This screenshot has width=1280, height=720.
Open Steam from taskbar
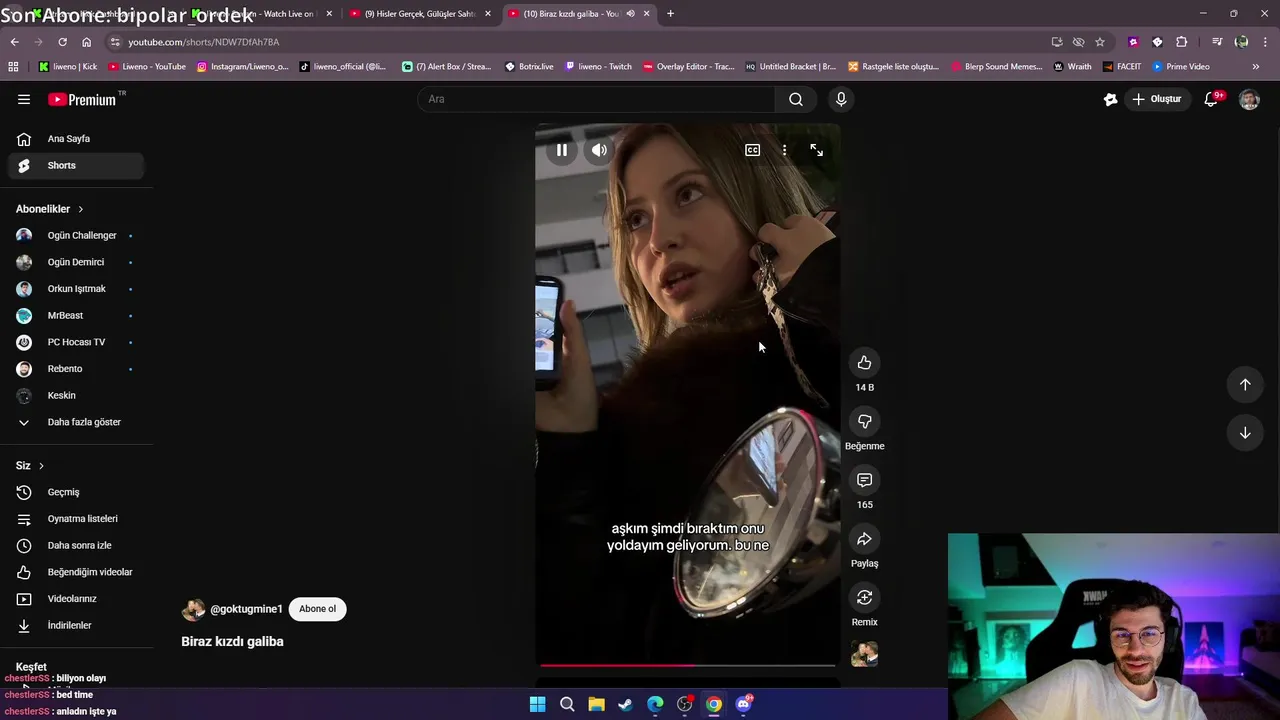(625, 704)
